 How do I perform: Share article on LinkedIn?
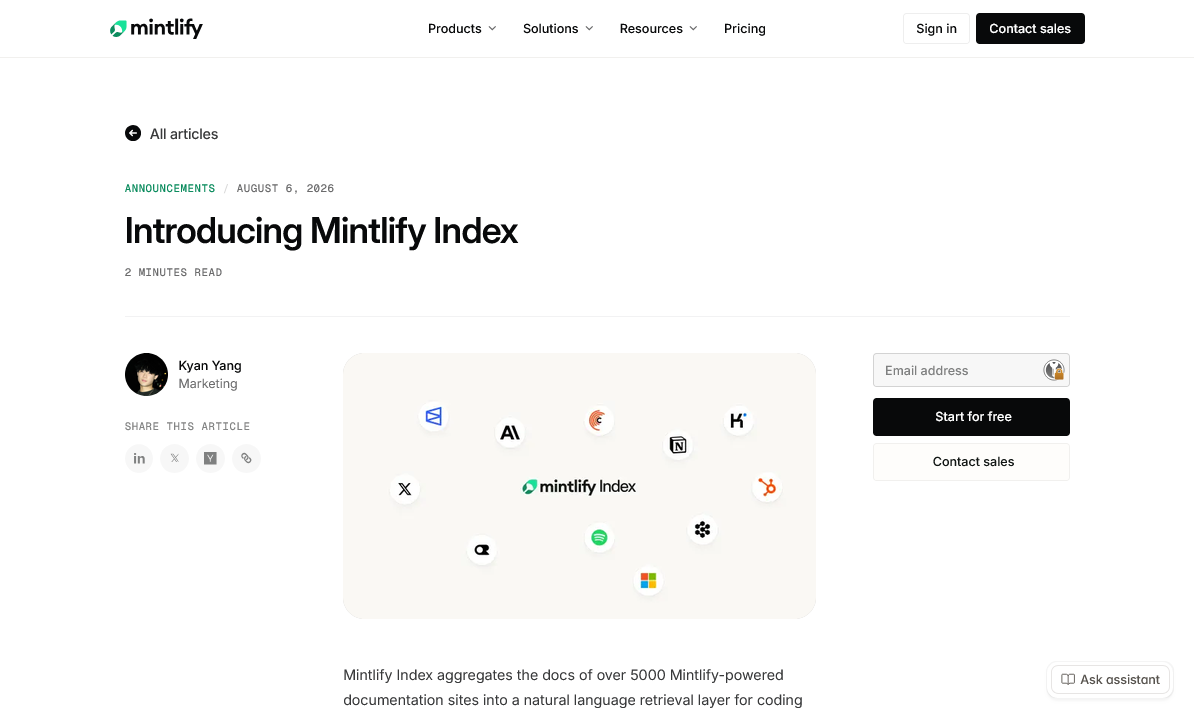(139, 459)
